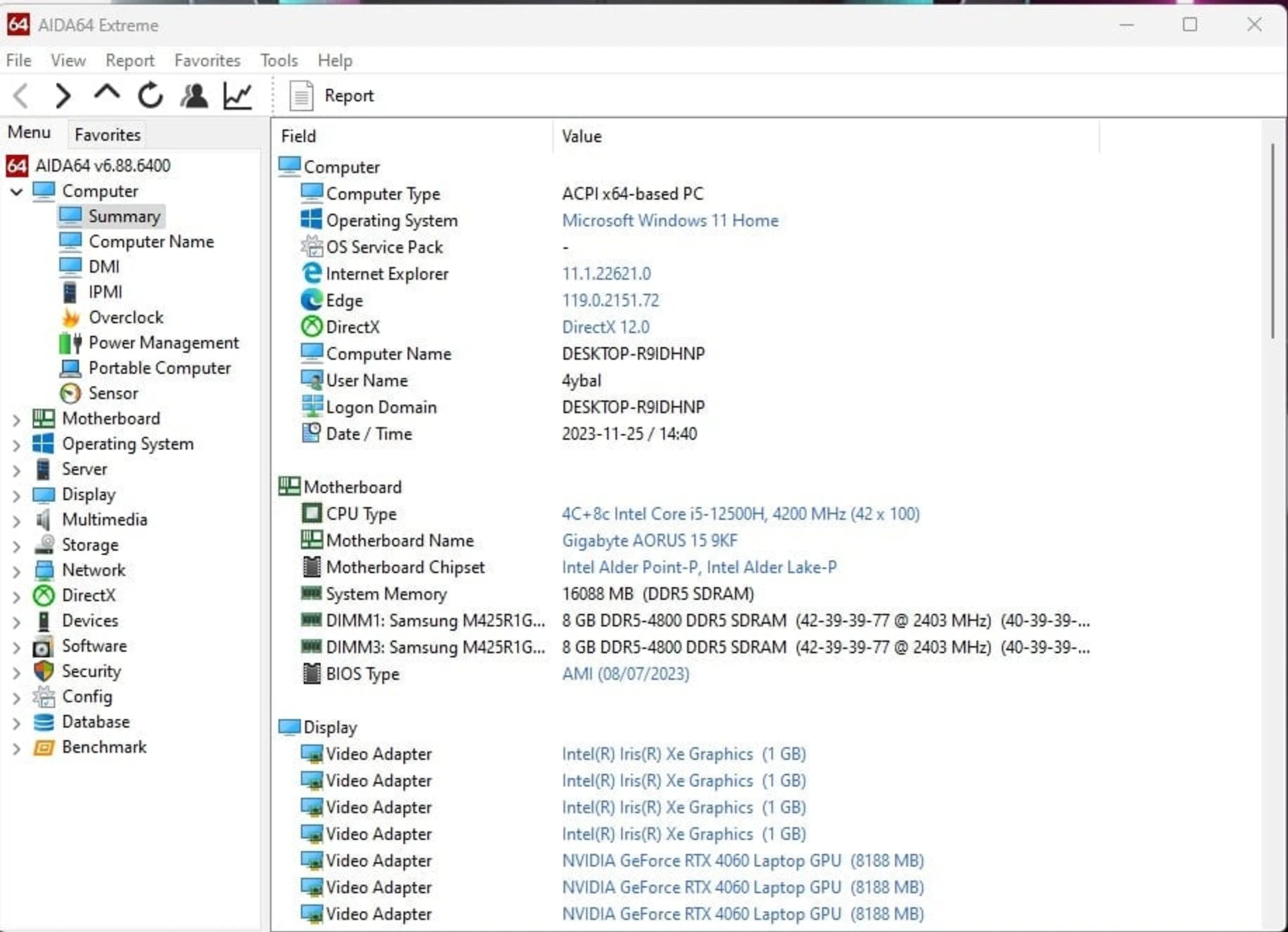This screenshot has height=932, width=1288.
Task: Click the Sensor gauge icon
Action: [x=70, y=393]
